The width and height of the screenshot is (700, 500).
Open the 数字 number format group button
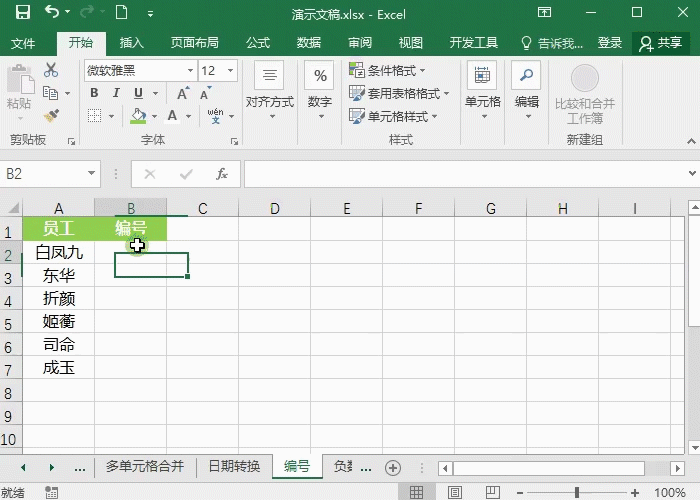click(x=320, y=91)
